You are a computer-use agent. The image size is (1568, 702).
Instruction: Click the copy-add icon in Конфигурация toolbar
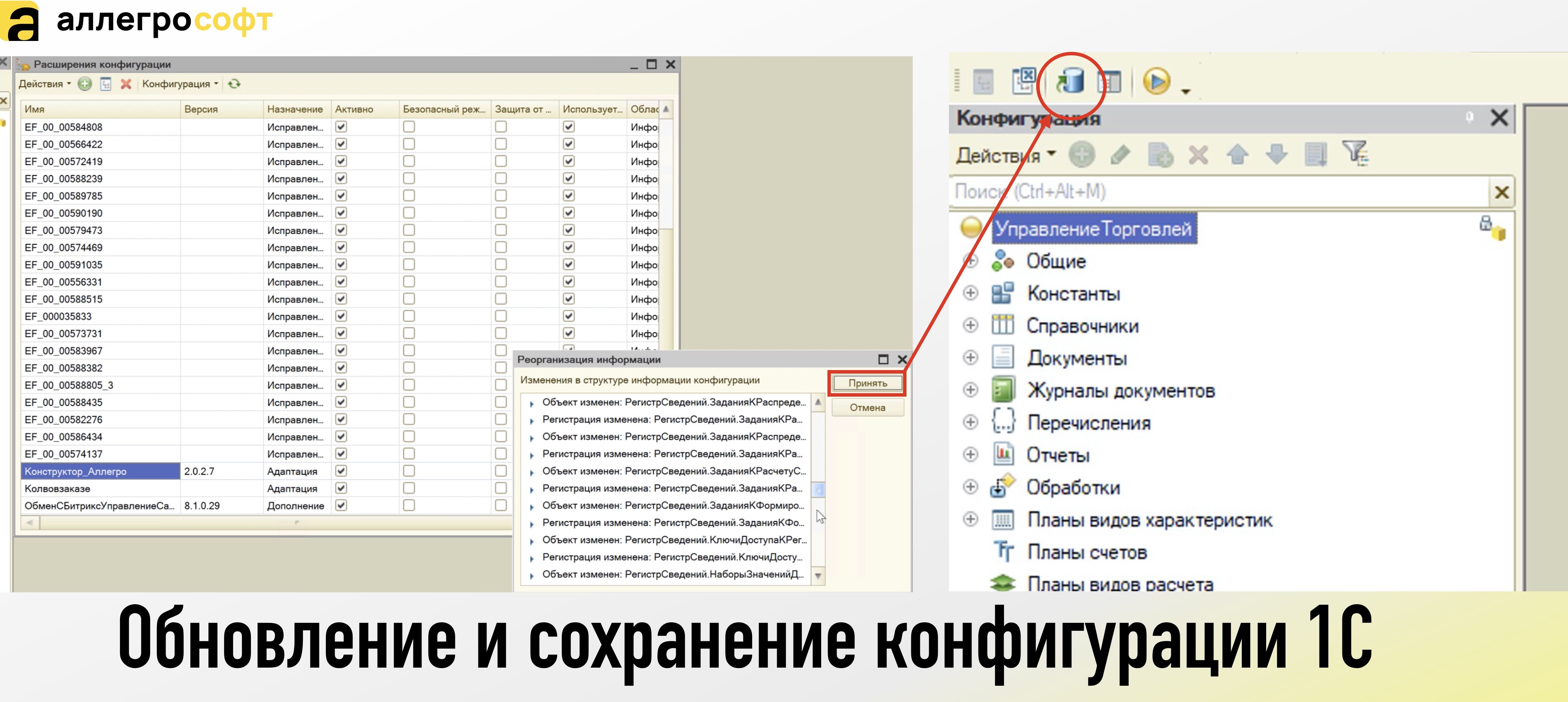(x=1160, y=155)
